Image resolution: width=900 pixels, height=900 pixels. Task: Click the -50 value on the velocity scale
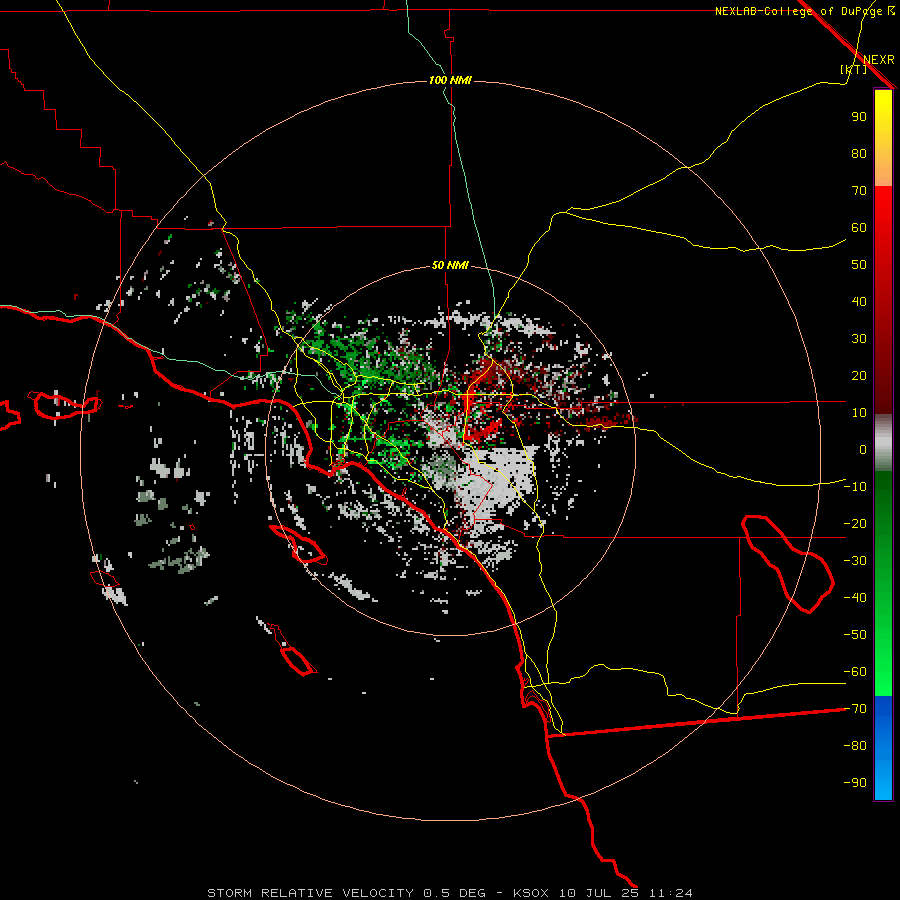(855, 635)
